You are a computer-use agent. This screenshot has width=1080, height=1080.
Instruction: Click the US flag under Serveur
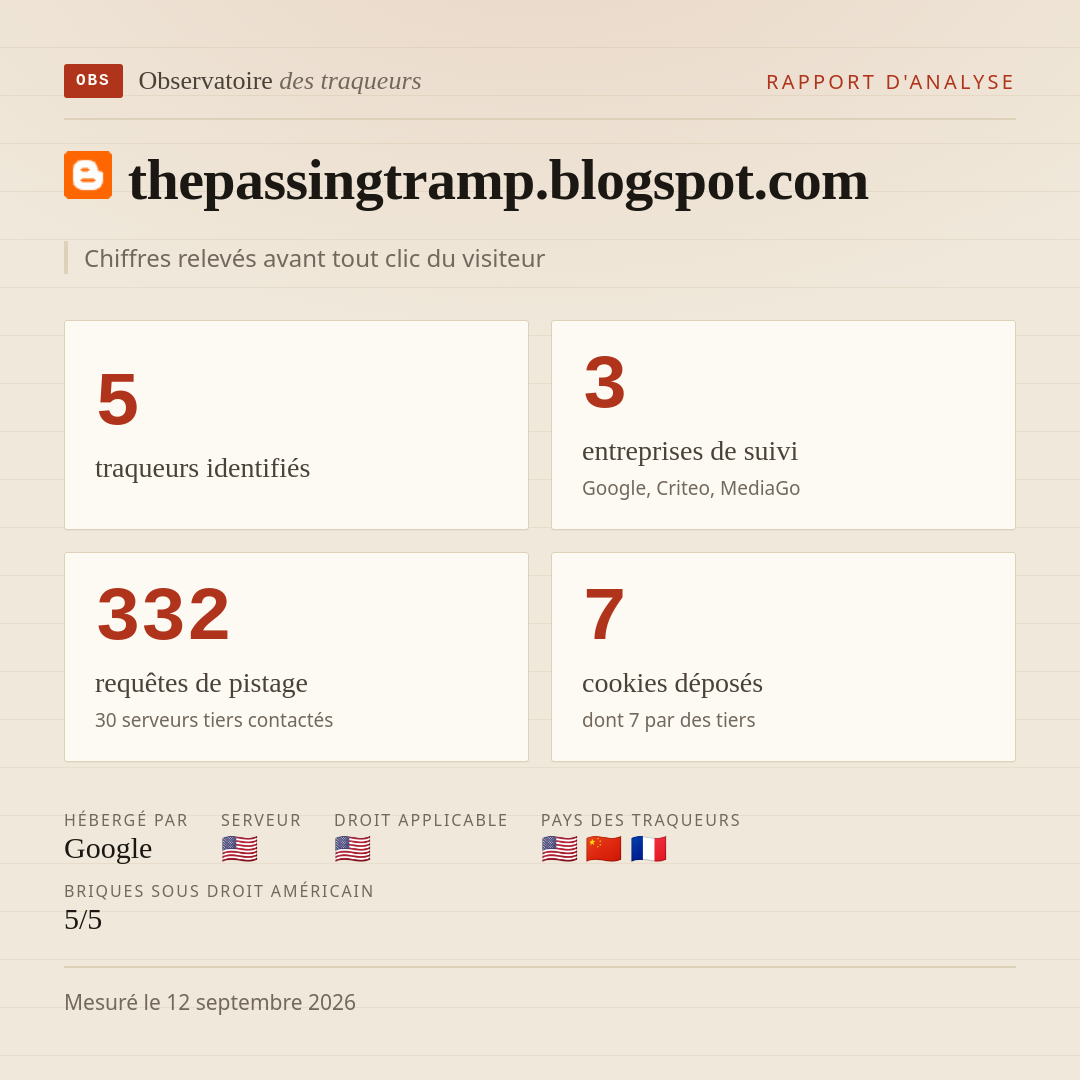(240, 849)
